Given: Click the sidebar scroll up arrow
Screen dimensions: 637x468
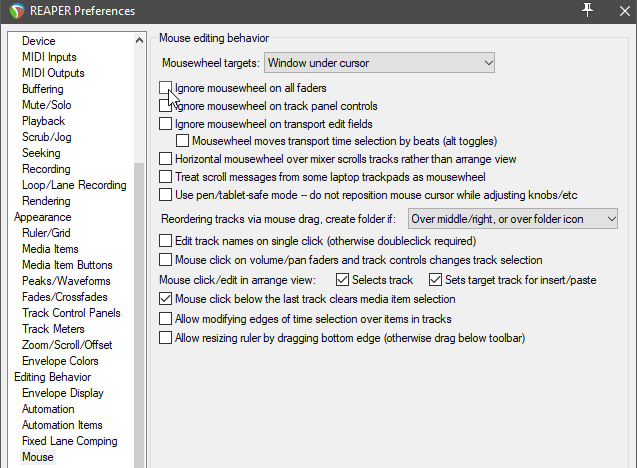Looking at the screenshot, I should [139, 40].
